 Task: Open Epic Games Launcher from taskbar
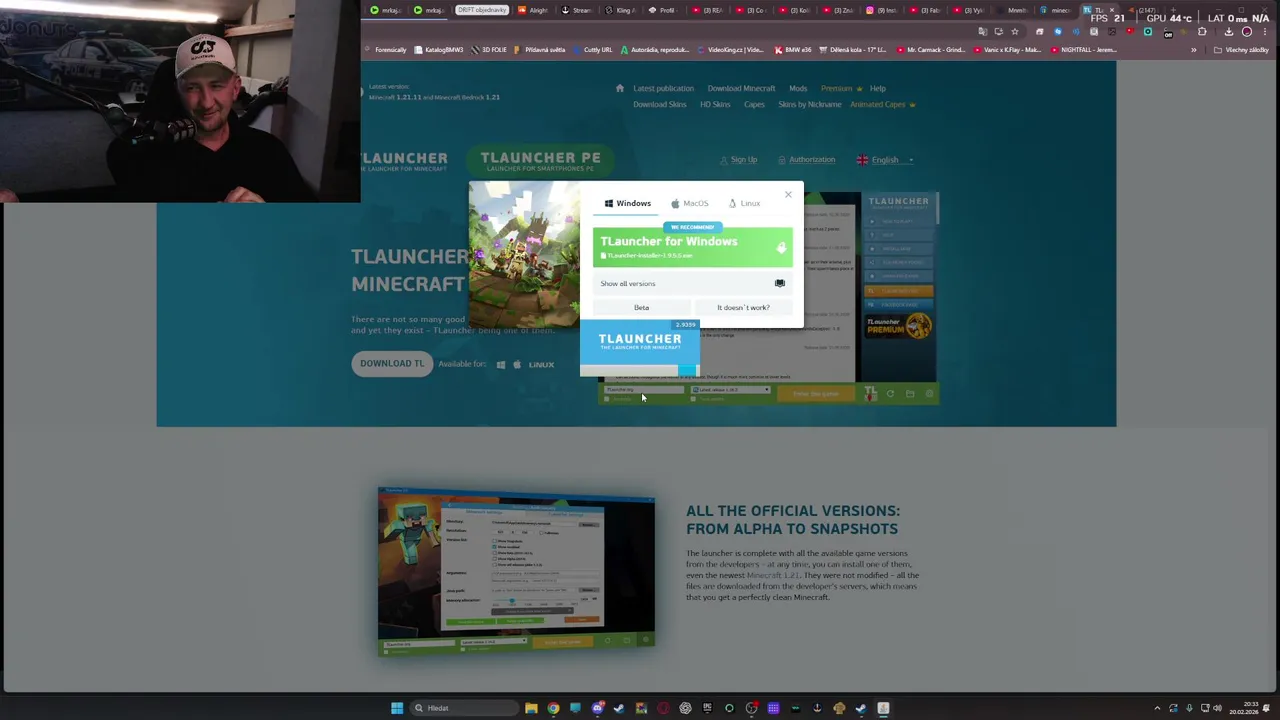click(707, 708)
